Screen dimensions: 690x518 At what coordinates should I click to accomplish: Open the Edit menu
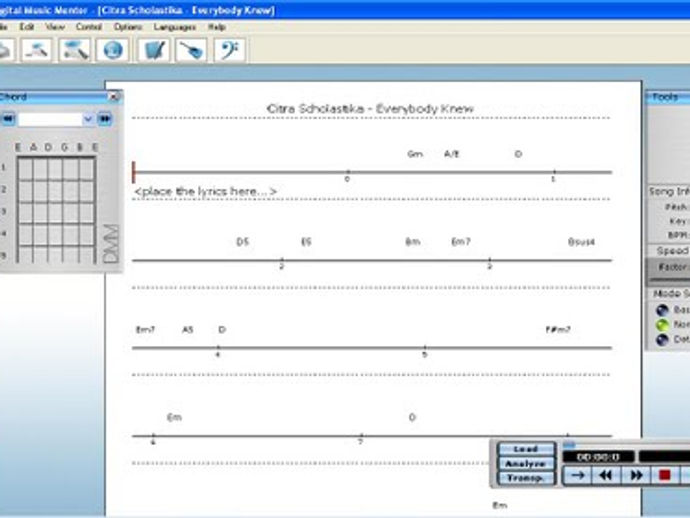[26, 27]
